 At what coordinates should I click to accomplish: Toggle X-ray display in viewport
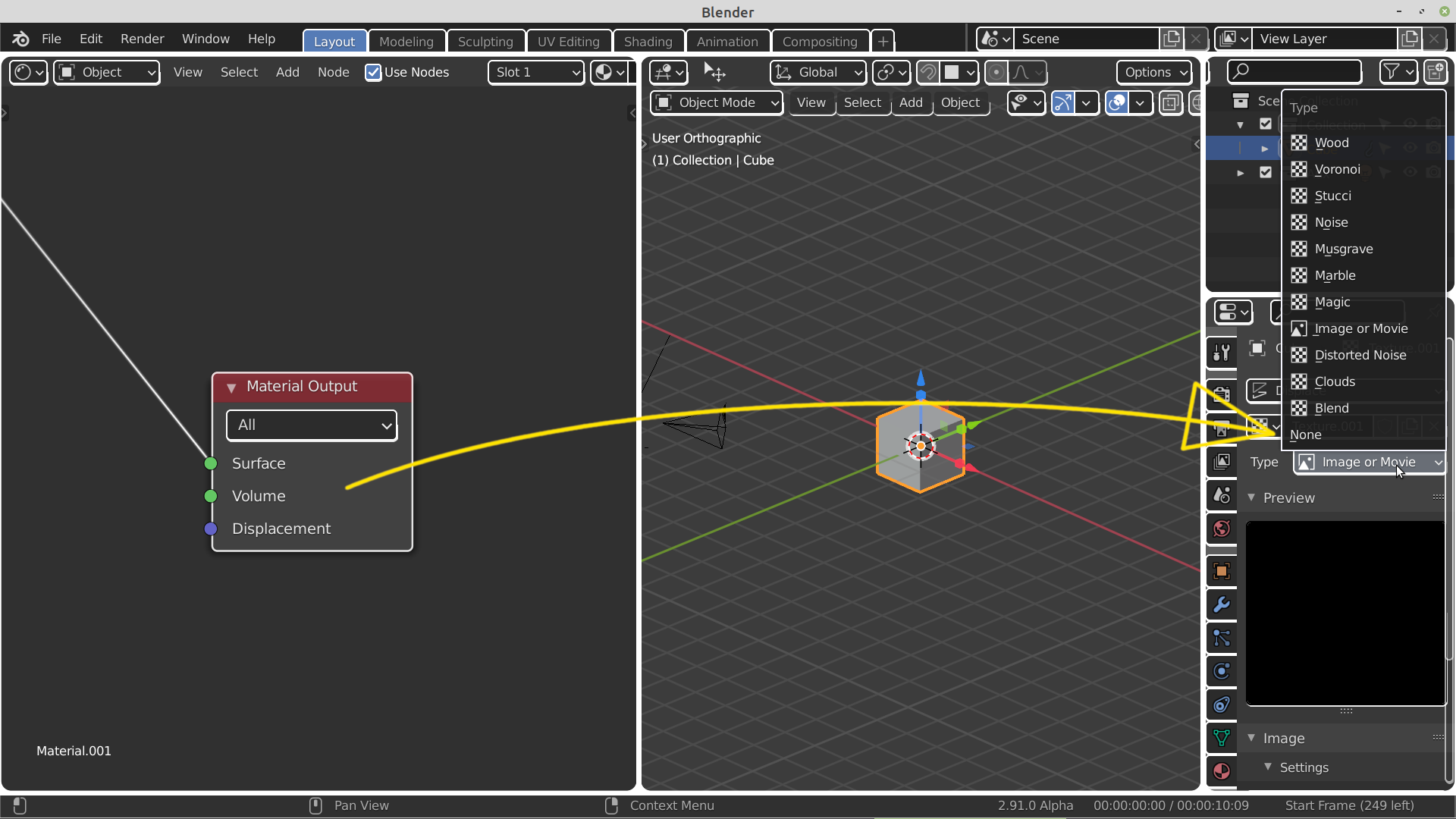[1170, 102]
